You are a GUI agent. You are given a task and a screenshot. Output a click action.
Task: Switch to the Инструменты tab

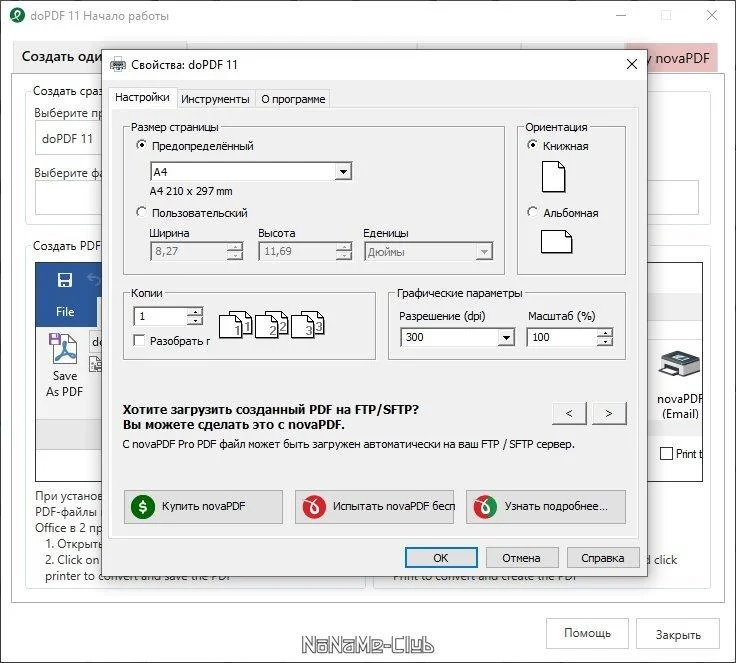point(215,99)
